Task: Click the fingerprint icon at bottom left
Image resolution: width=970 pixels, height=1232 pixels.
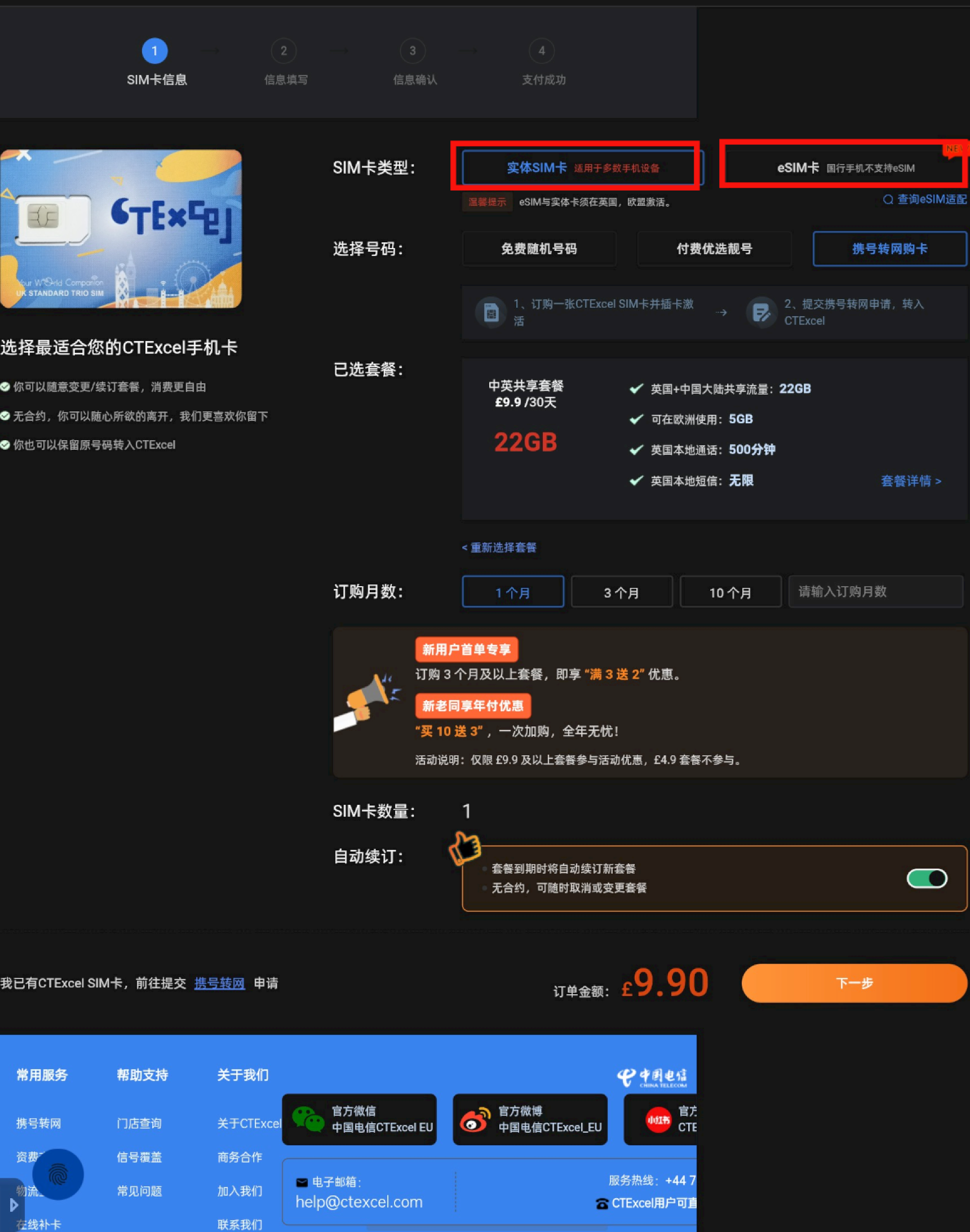Action: coord(57,1174)
